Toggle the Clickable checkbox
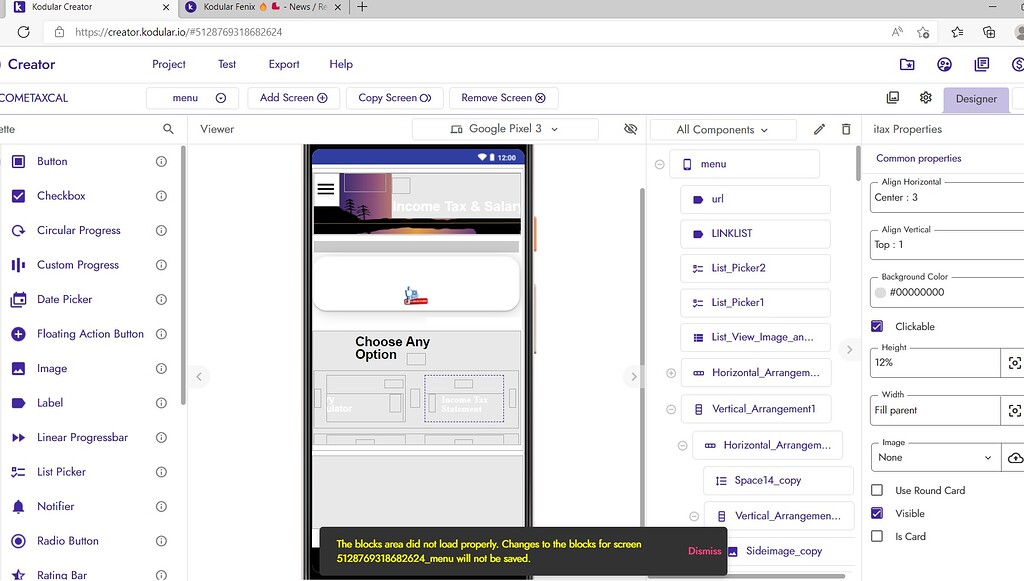Screen dimensions: 1024x581 (x=877, y=326)
